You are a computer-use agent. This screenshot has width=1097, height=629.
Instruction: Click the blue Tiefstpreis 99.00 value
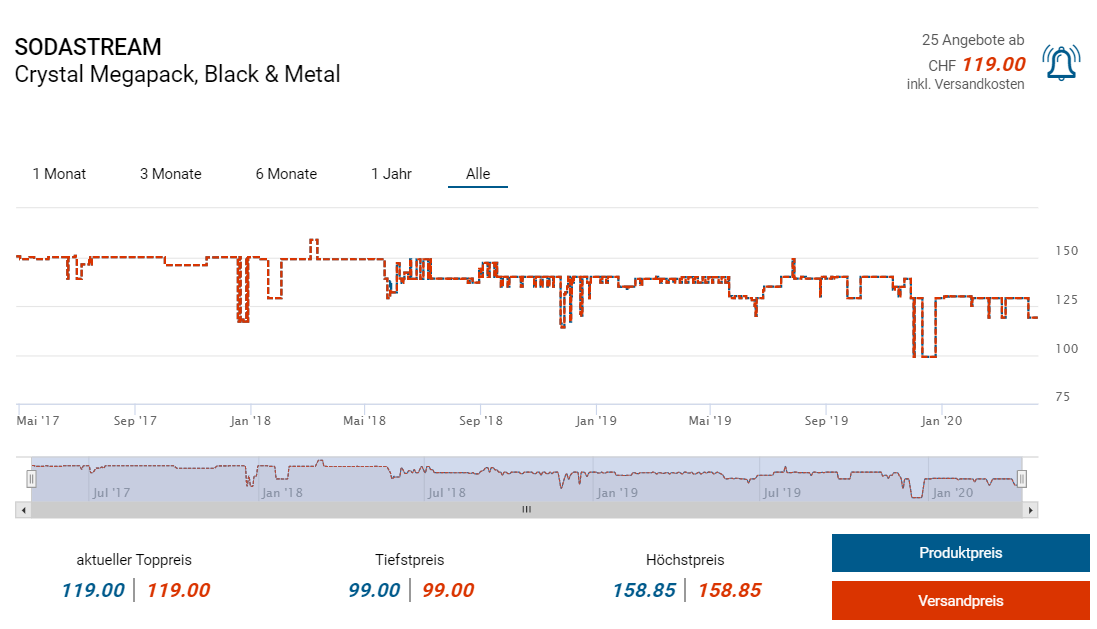374,590
